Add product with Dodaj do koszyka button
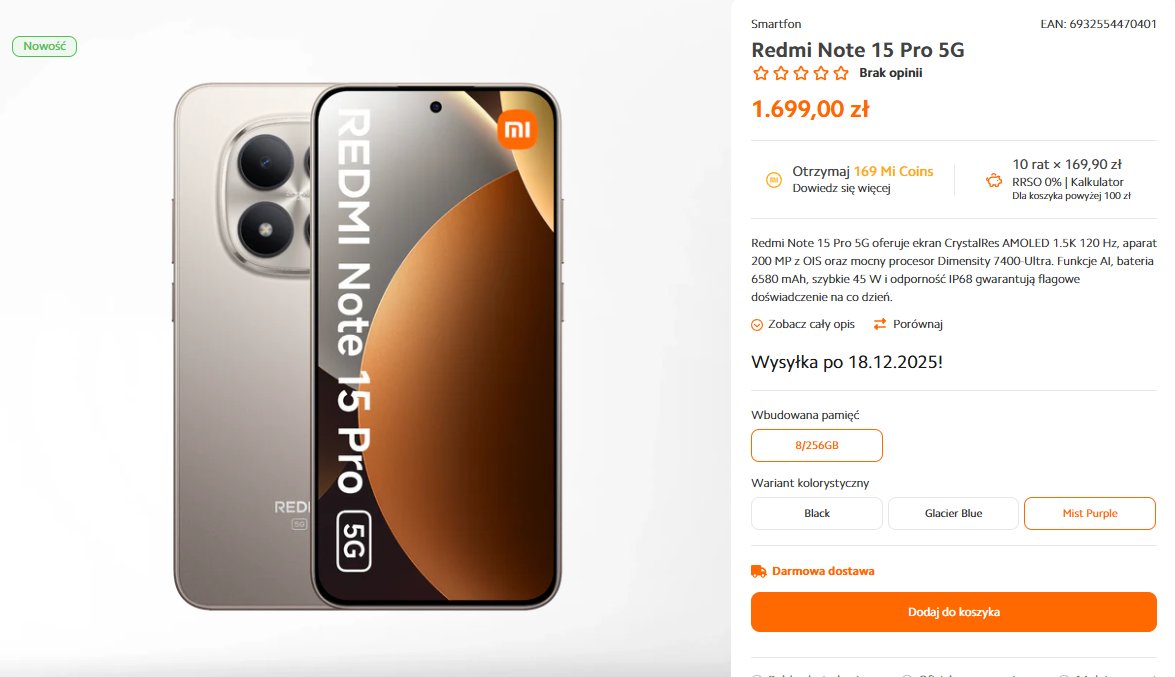This screenshot has height=677, width=1175. coord(954,612)
